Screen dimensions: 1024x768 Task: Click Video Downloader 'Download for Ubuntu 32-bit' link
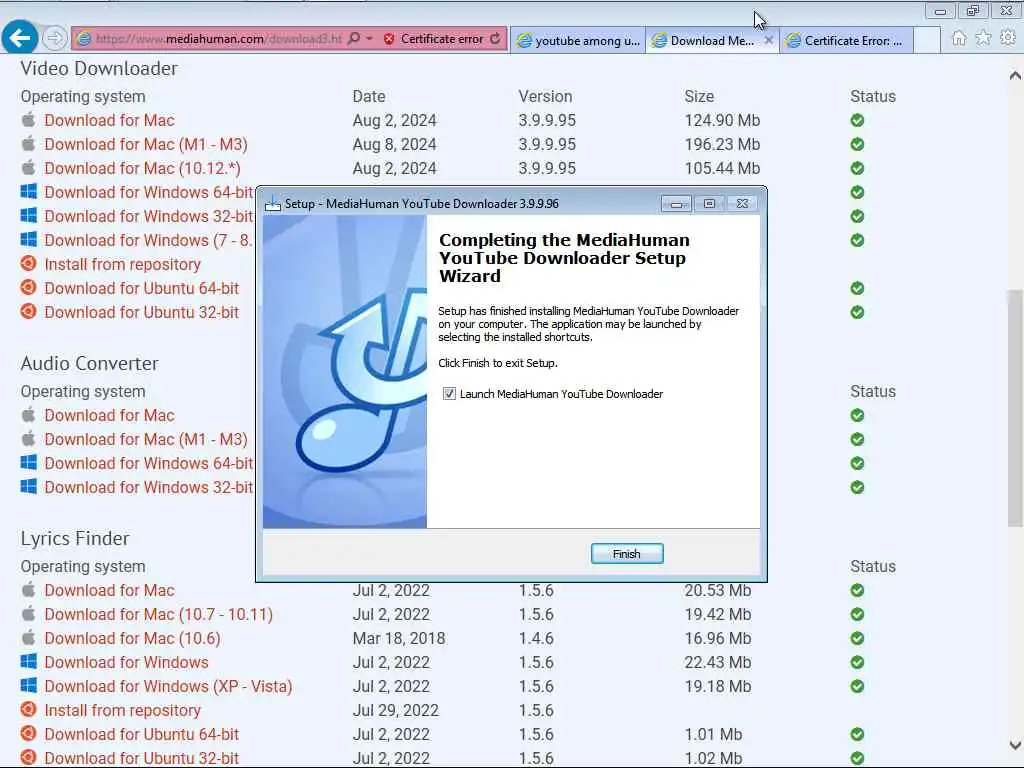click(x=142, y=313)
